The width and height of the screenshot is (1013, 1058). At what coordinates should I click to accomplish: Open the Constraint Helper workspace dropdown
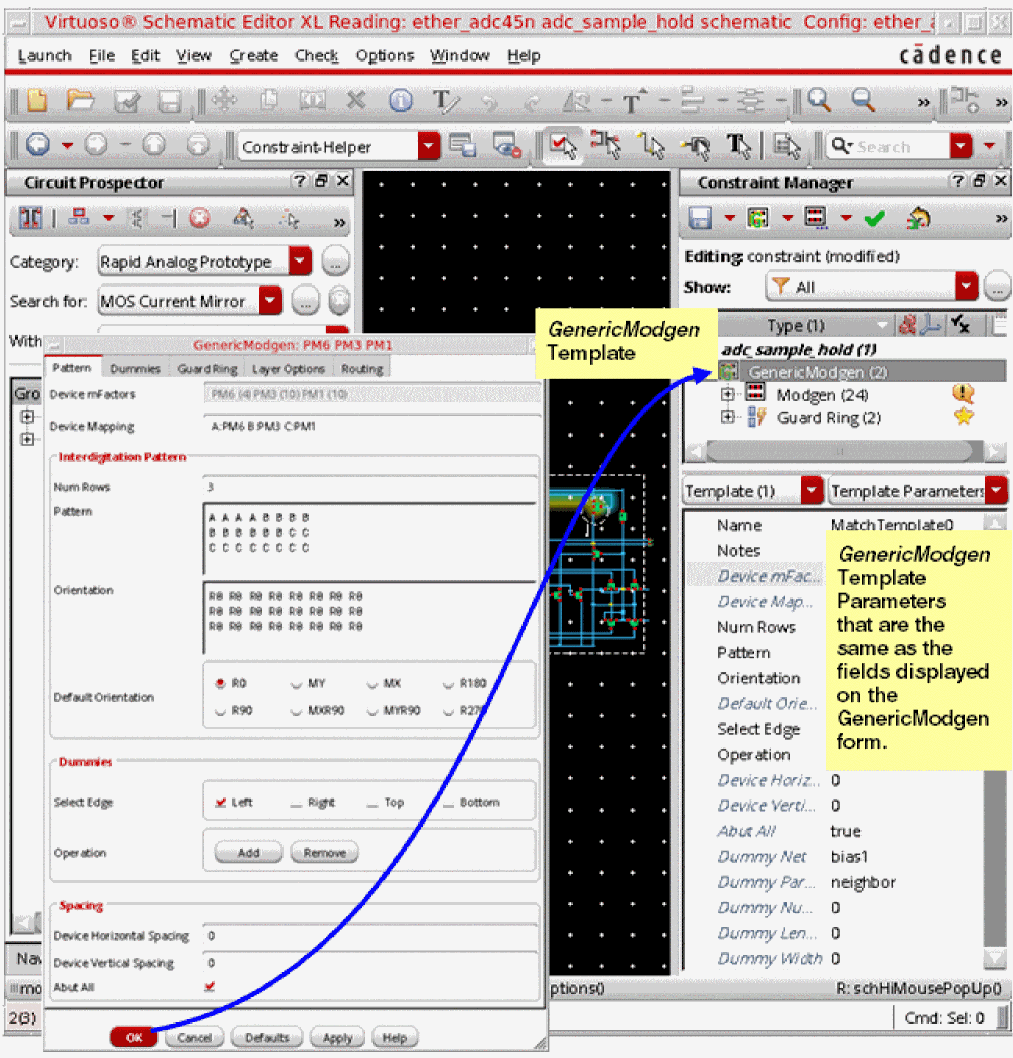pos(429,146)
